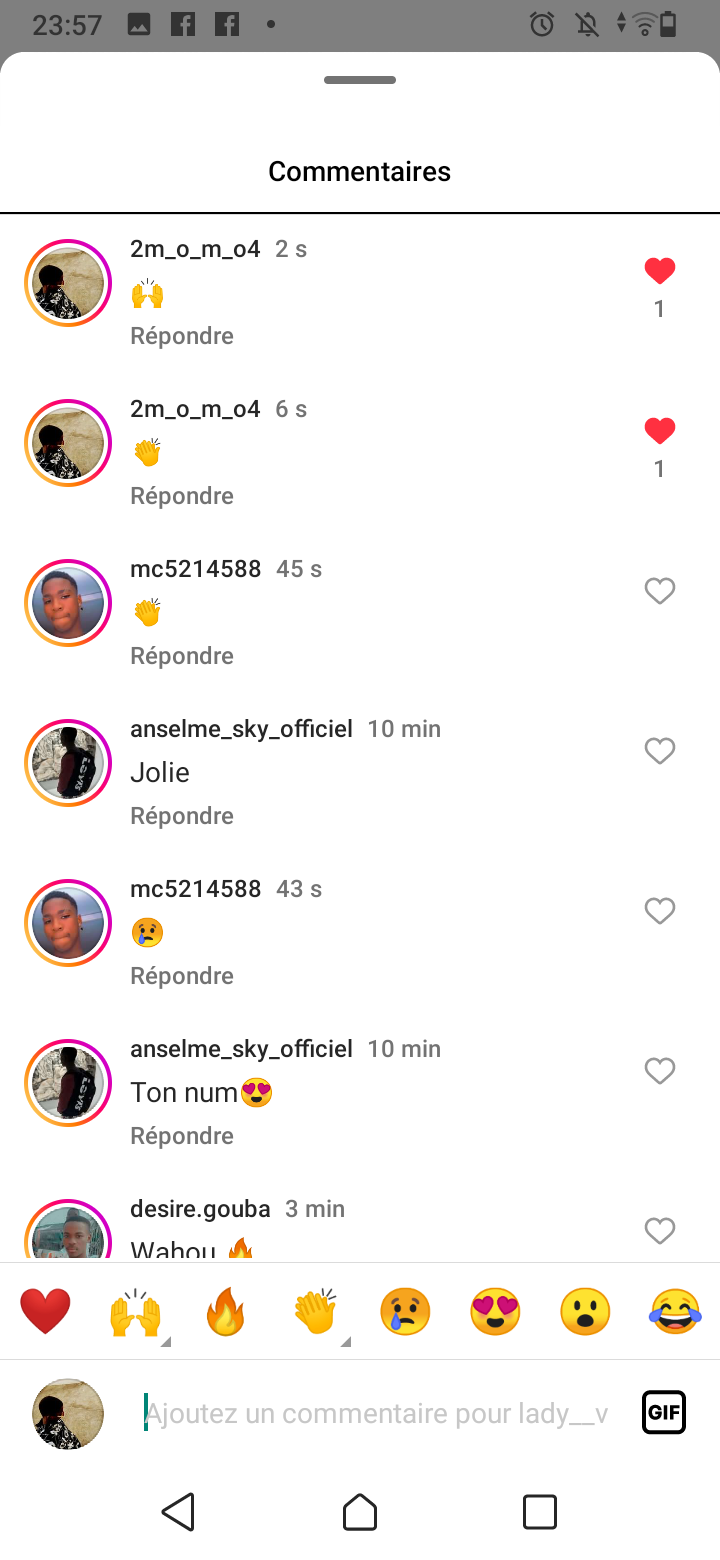Open mc5214588 username on the clapping comment
The image size is (720, 1560).
(x=195, y=569)
